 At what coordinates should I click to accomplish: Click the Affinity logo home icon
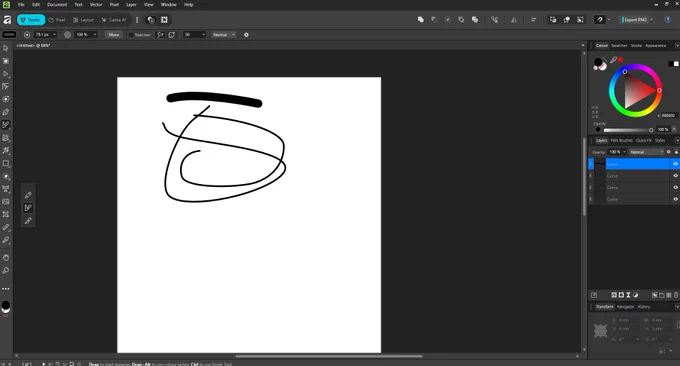[x=7, y=20]
